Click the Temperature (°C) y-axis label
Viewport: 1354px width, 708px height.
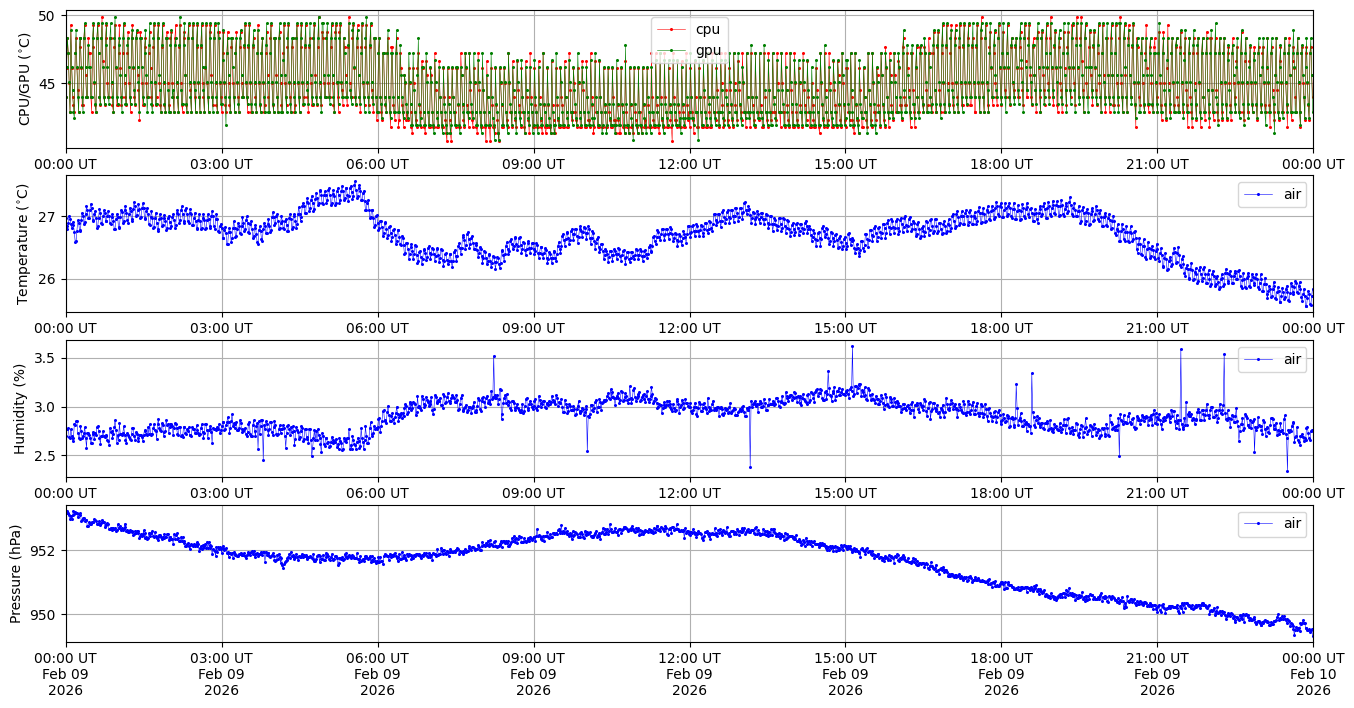tap(24, 244)
